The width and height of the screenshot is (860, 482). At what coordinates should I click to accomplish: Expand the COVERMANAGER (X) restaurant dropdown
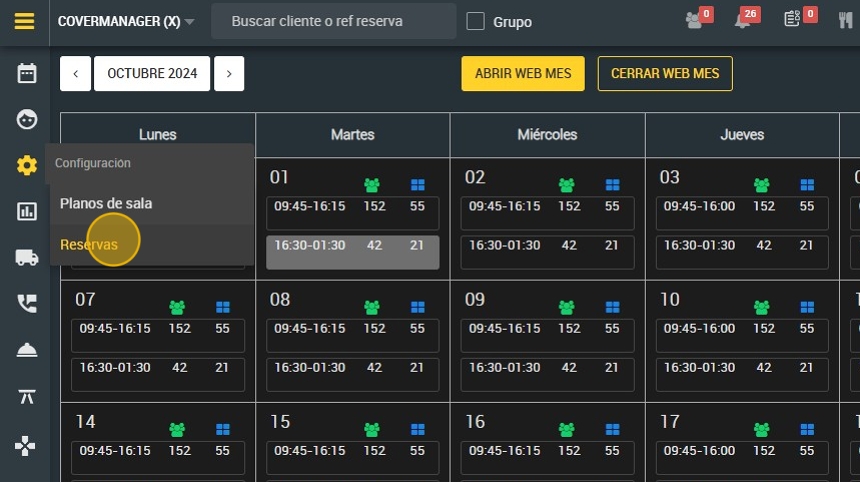click(x=126, y=21)
